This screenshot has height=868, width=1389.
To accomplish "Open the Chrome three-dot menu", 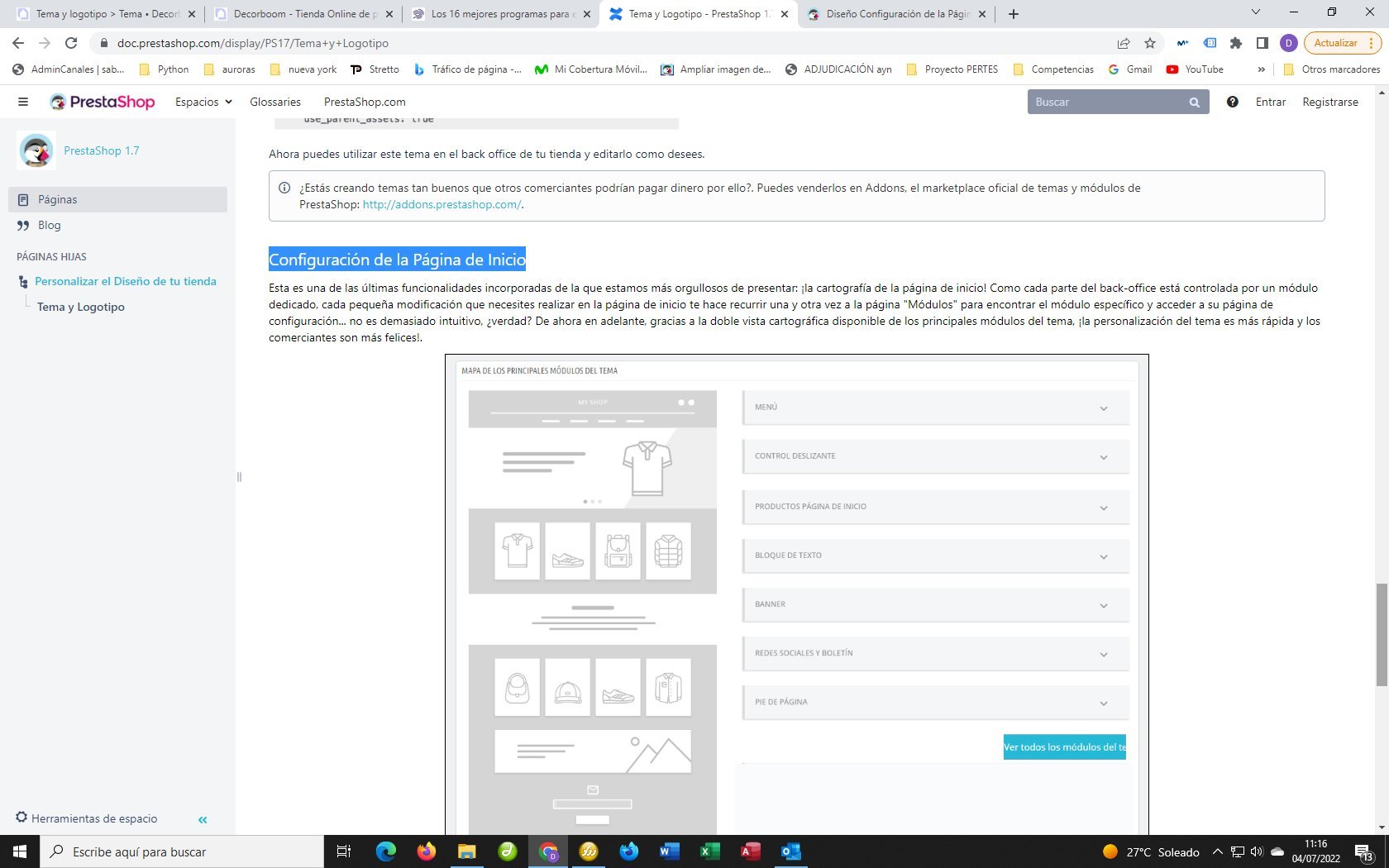I will pos(1371,43).
